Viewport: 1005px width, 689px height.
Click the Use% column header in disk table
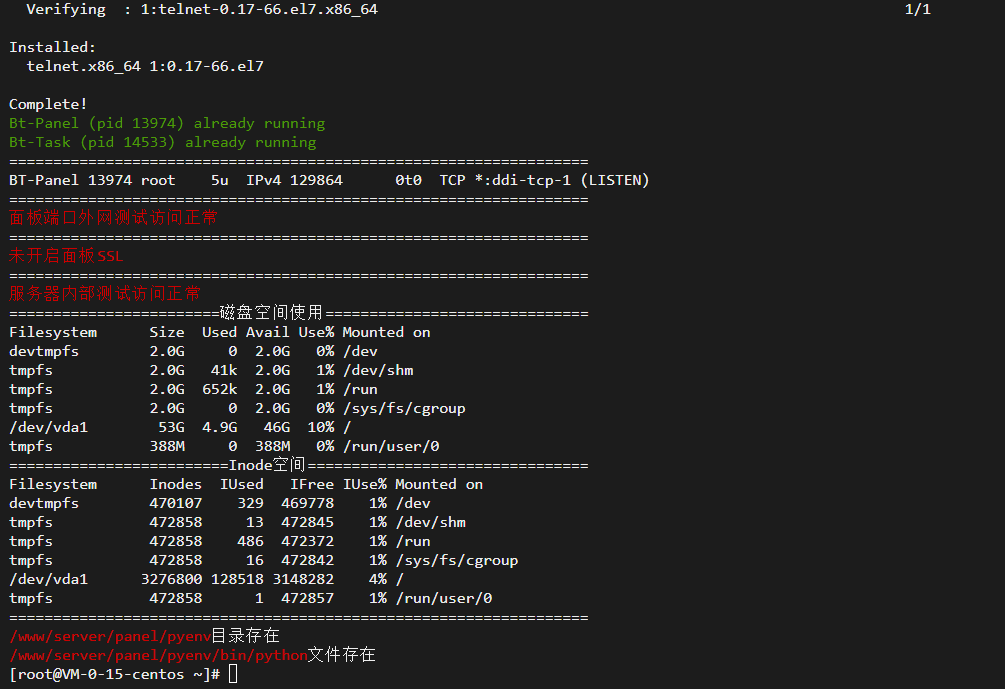pos(316,332)
